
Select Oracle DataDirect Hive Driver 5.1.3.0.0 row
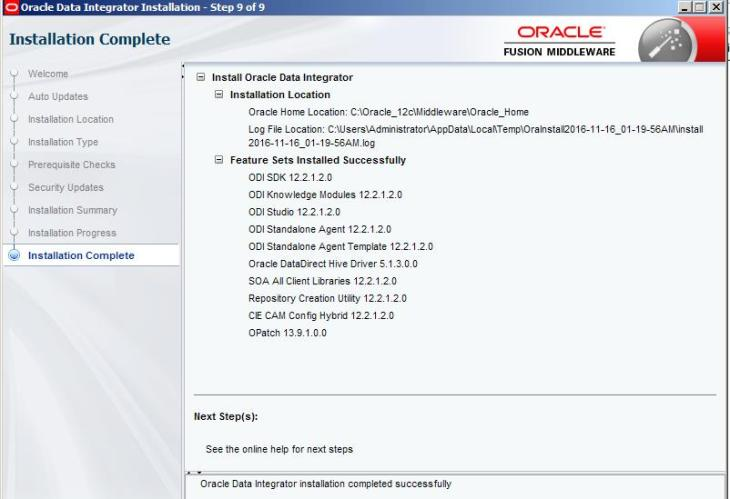[x=333, y=264]
